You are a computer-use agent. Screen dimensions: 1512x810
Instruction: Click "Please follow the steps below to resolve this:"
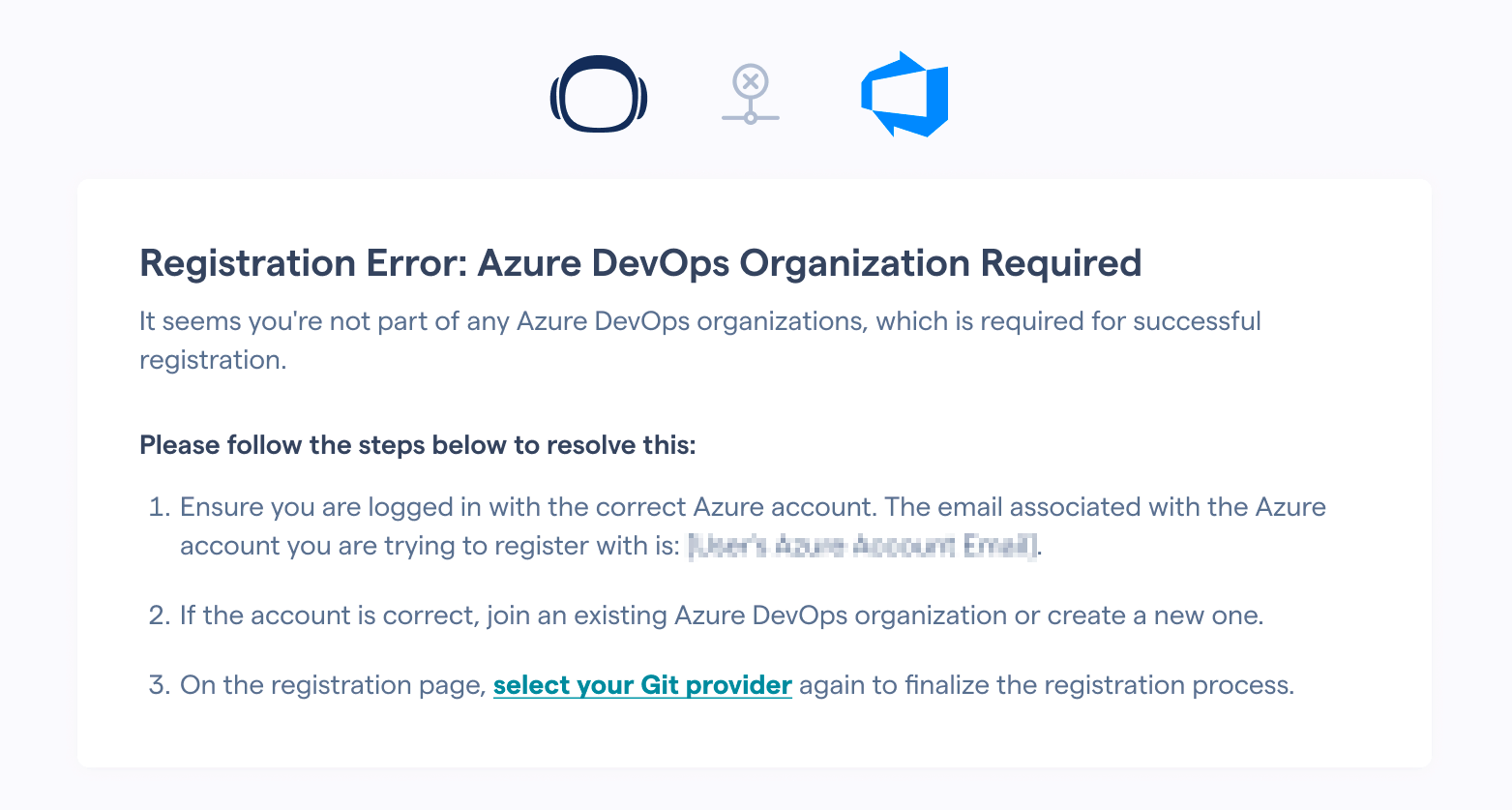click(x=418, y=445)
